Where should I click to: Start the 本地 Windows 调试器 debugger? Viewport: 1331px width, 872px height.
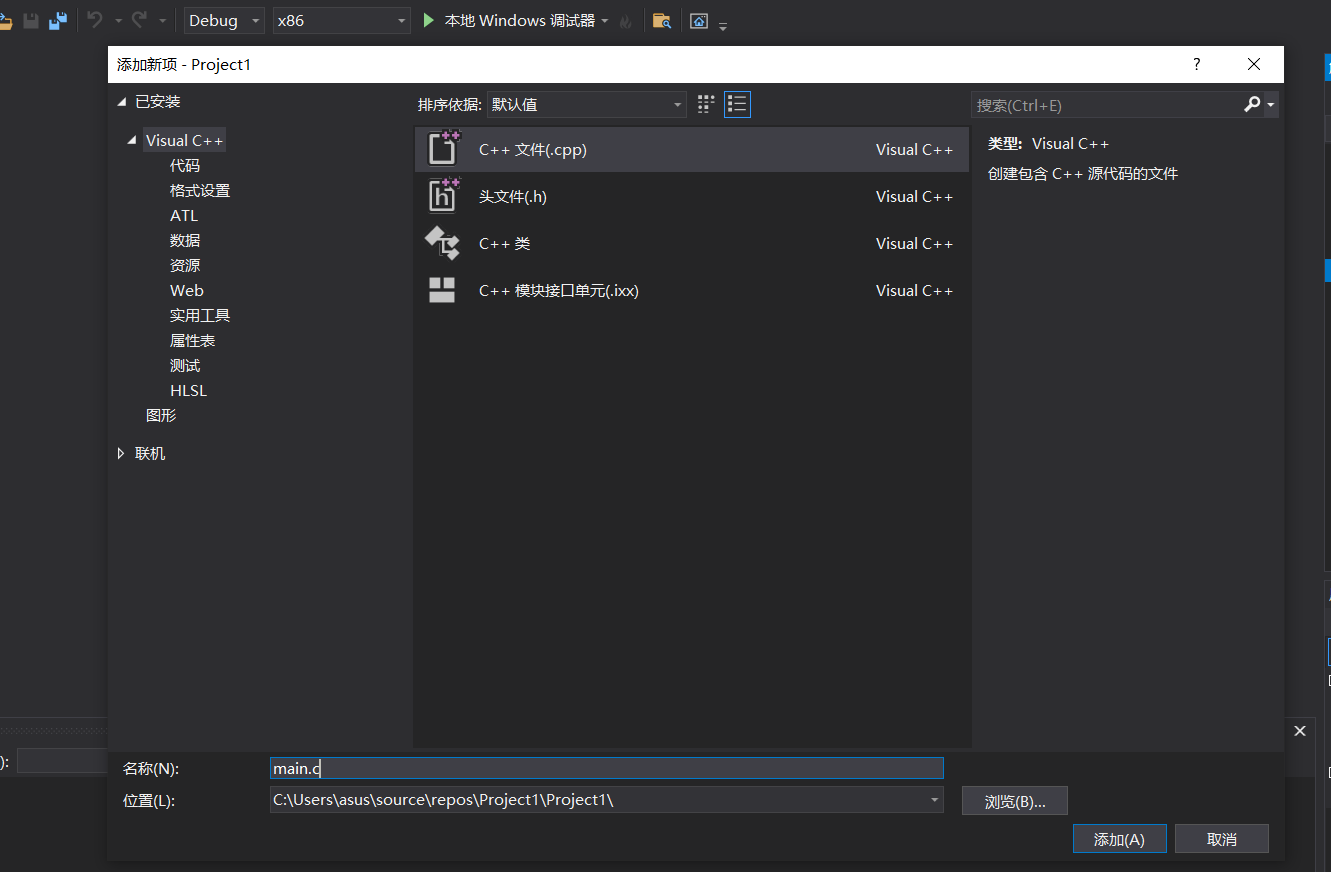point(510,20)
